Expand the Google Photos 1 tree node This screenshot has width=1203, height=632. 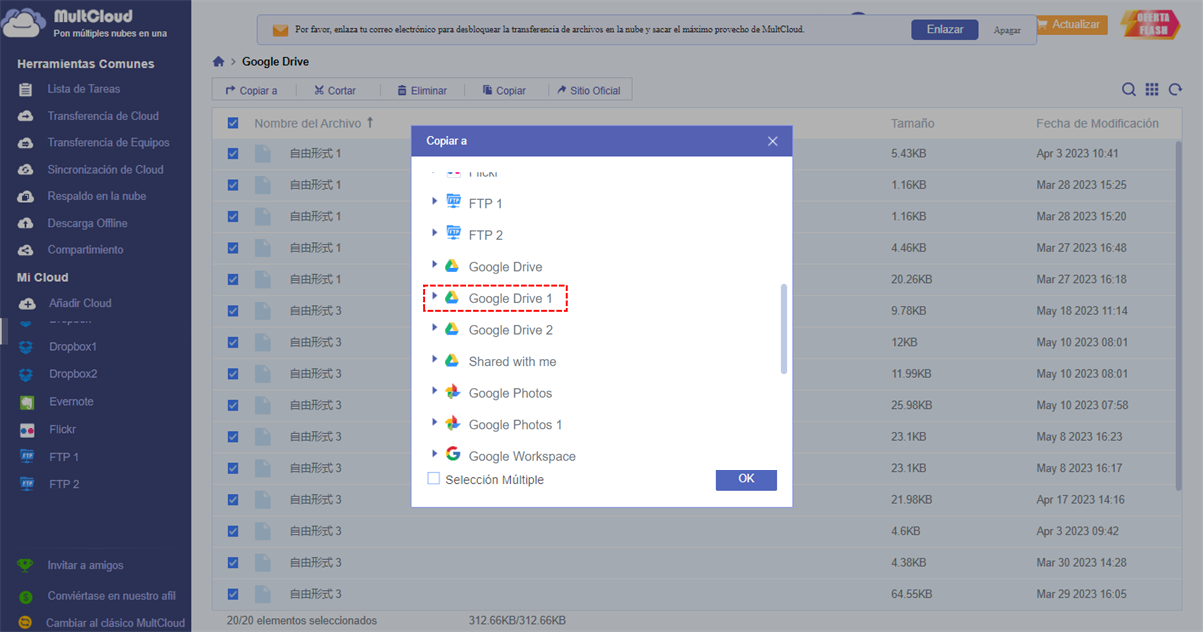click(435, 423)
